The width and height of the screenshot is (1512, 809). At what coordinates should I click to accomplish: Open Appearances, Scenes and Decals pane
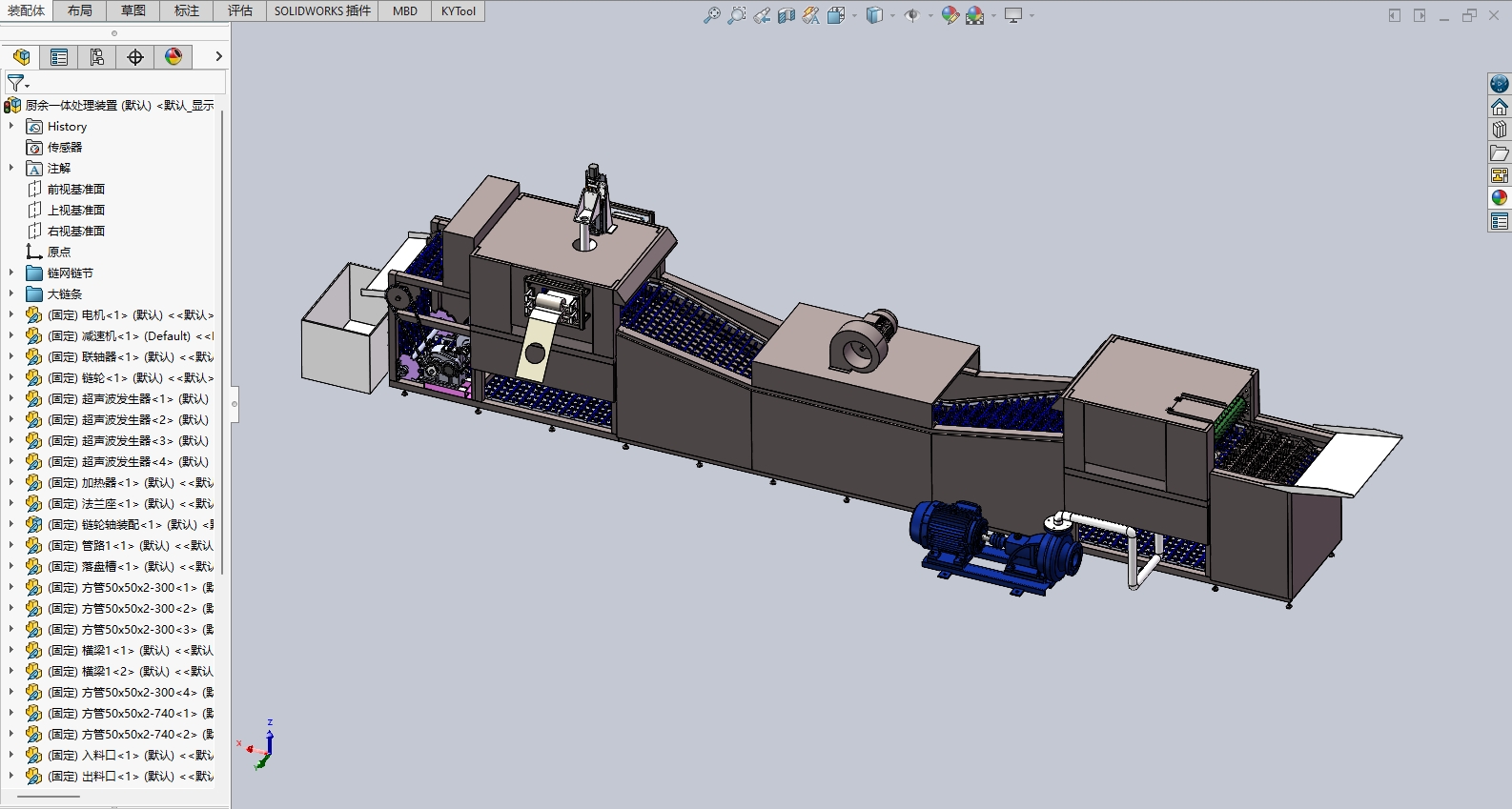click(1500, 198)
